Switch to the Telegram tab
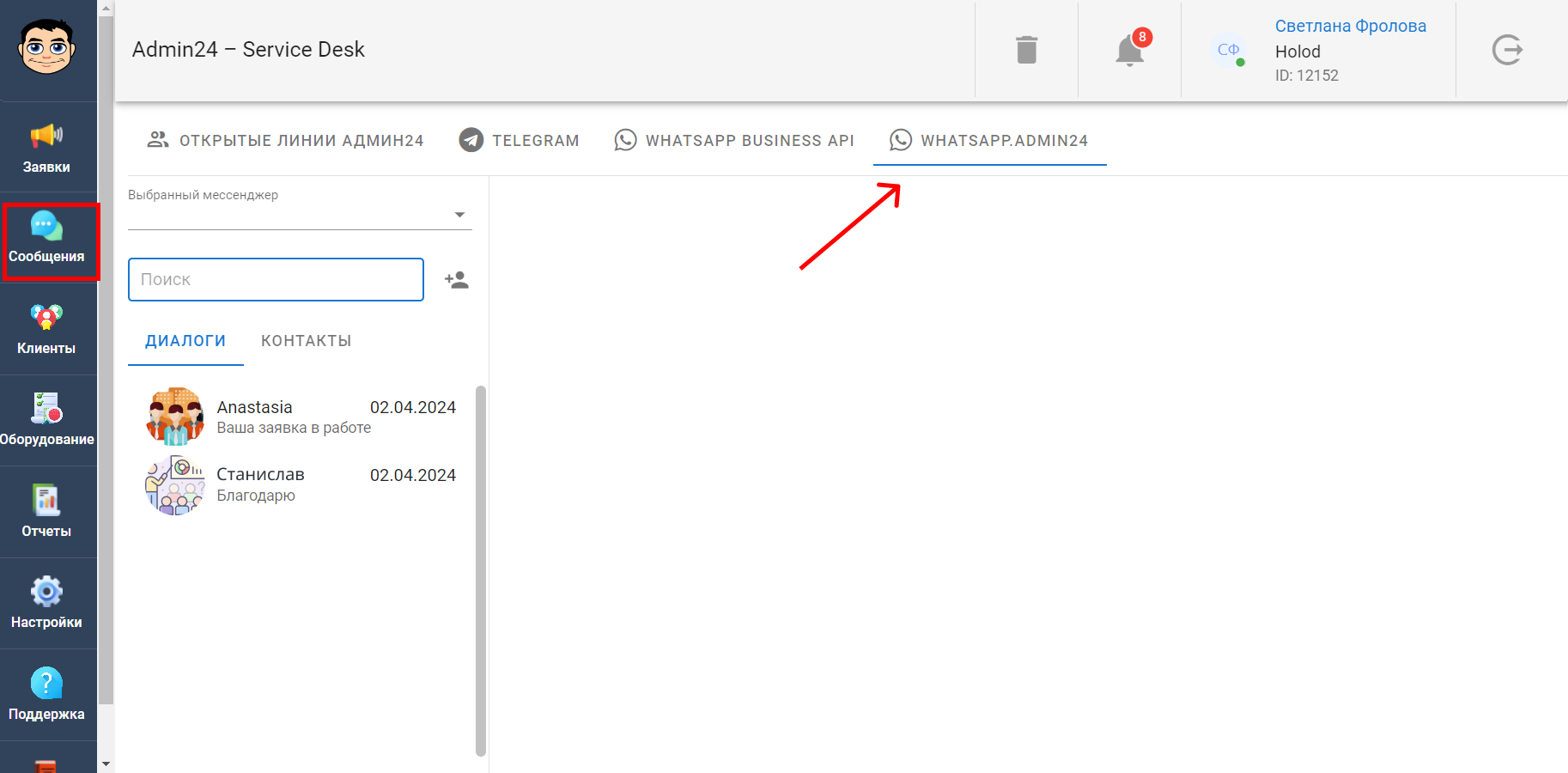 [520, 140]
